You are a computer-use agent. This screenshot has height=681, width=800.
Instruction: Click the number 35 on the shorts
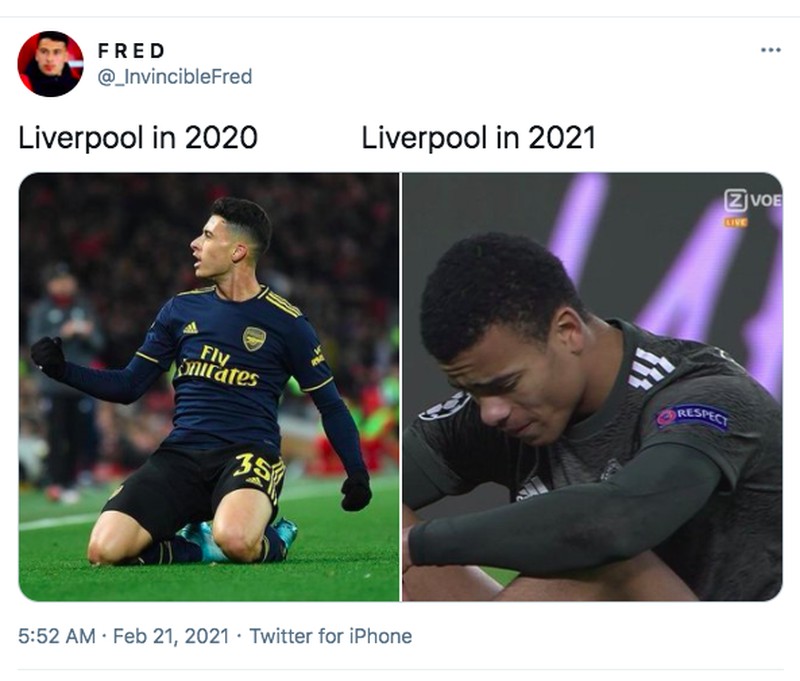(x=254, y=464)
